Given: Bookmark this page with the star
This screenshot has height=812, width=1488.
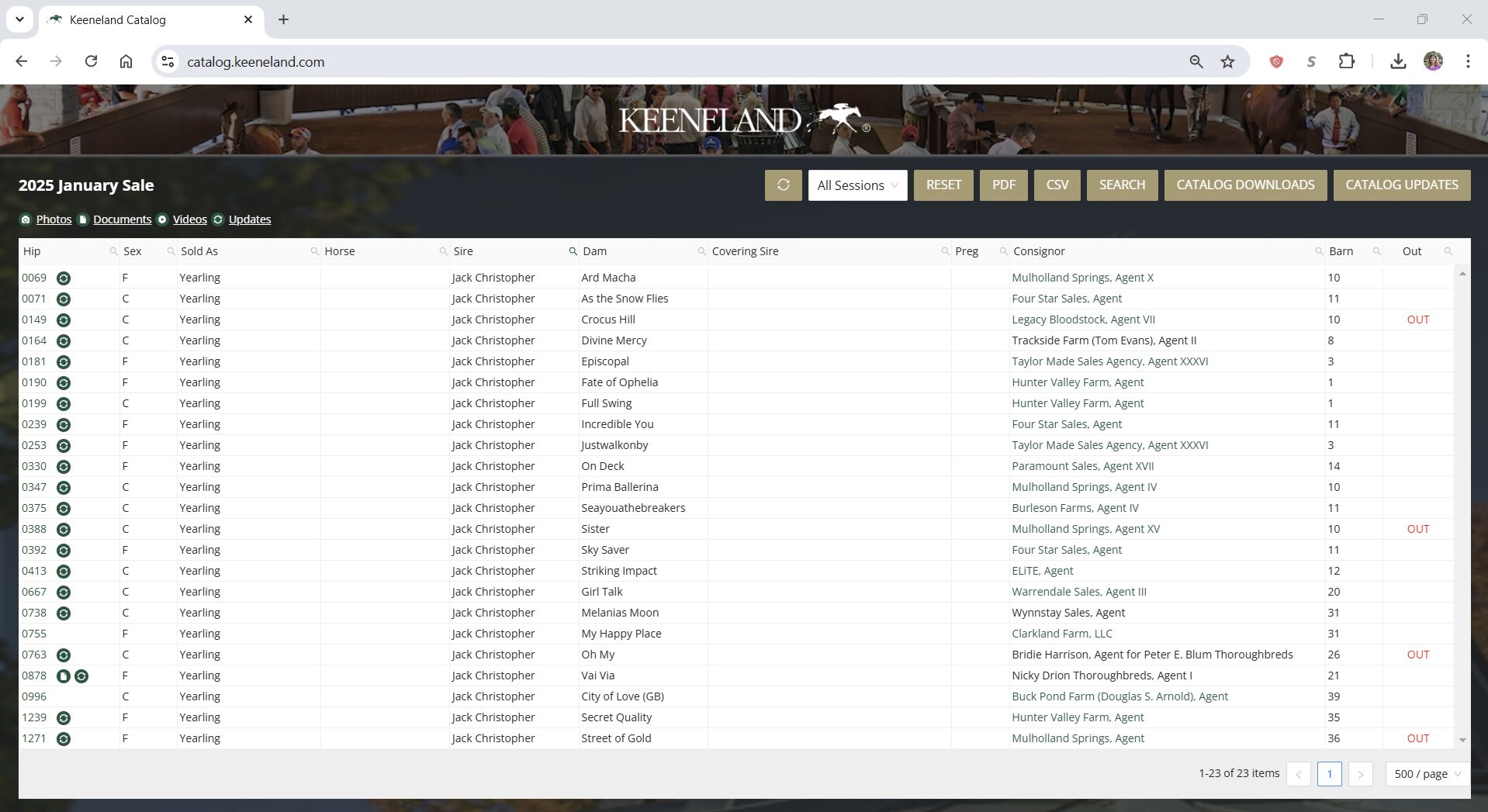Looking at the screenshot, I should [x=1227, y=61].
